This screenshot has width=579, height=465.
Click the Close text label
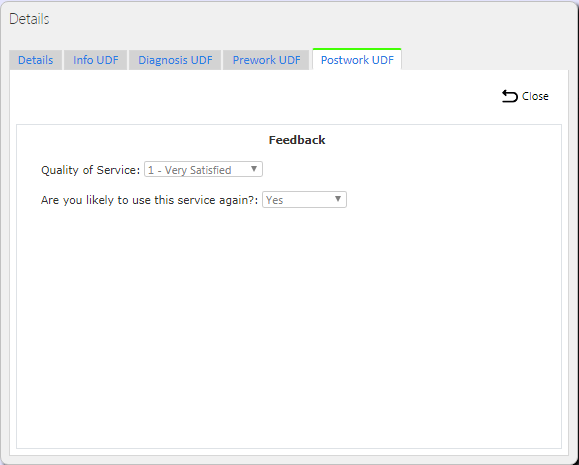(535, 96)
